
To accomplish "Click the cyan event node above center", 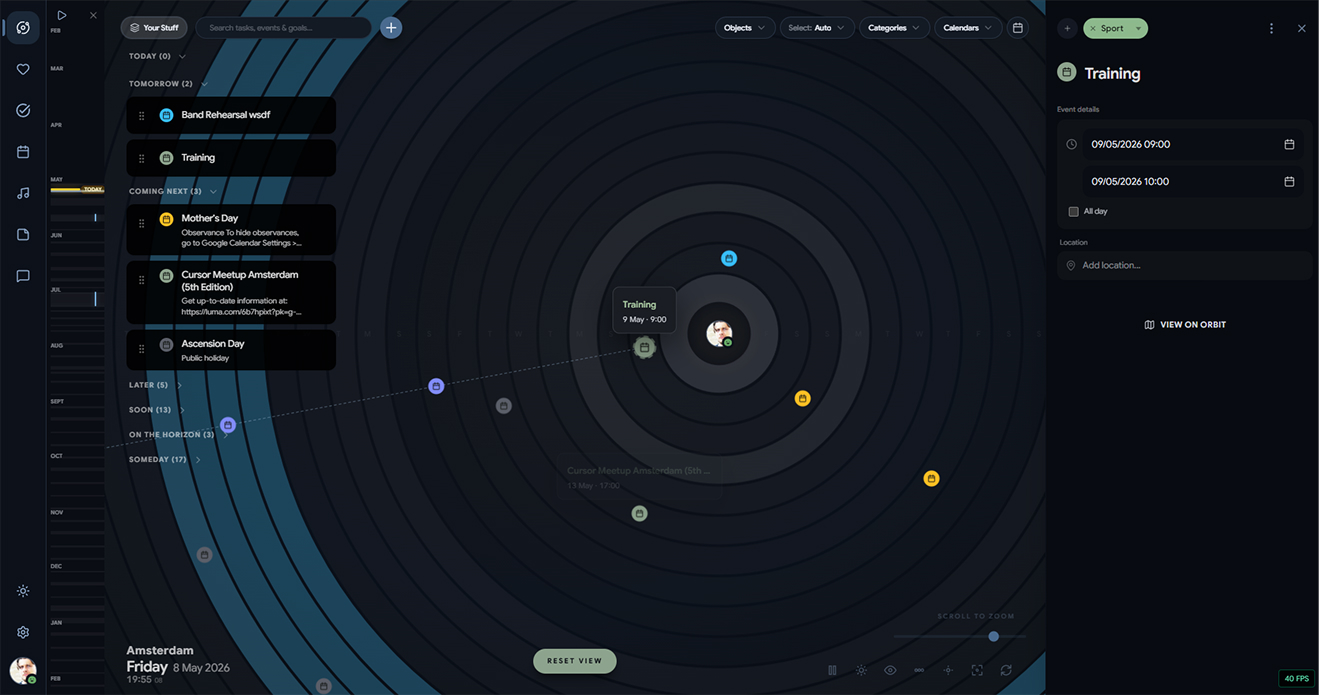I will pyautogui.click(x=729, y=258).
